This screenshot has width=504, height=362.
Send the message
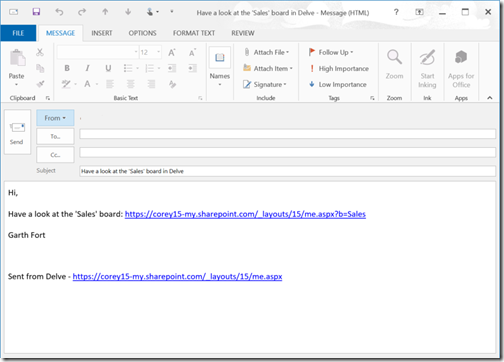(x=17, y=132)
